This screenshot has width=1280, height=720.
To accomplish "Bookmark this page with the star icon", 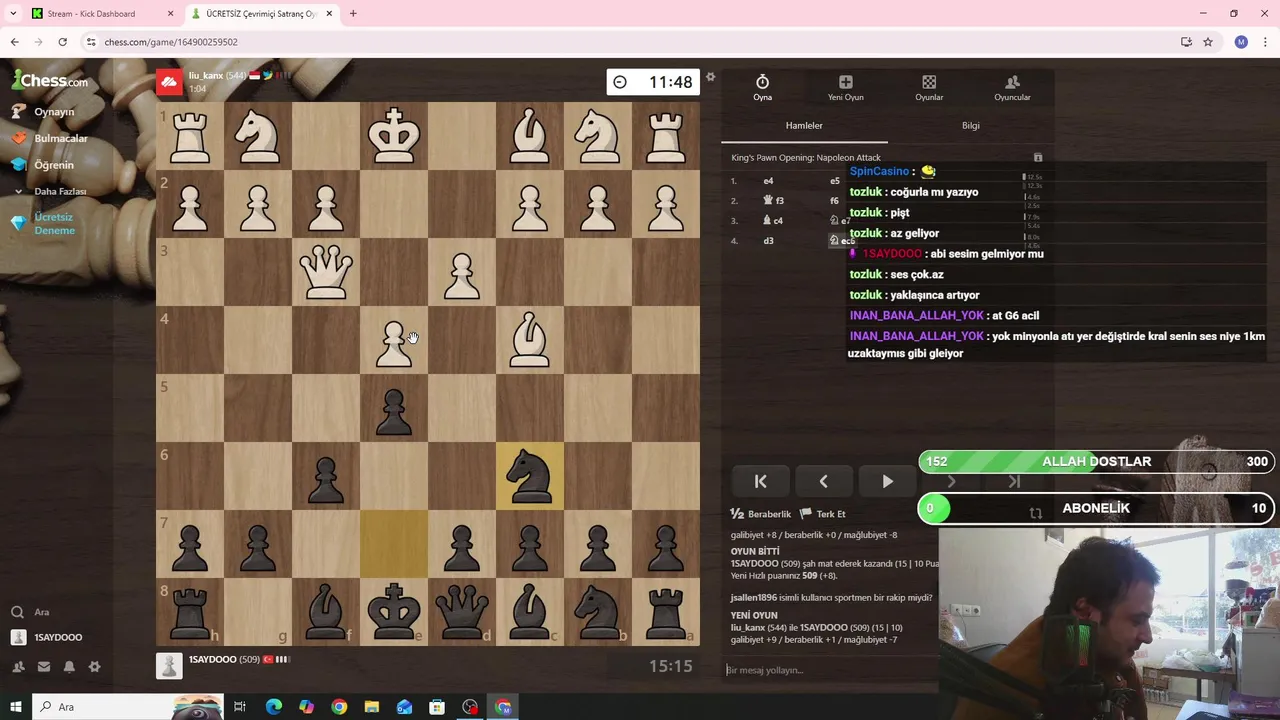I will 1208,42.
